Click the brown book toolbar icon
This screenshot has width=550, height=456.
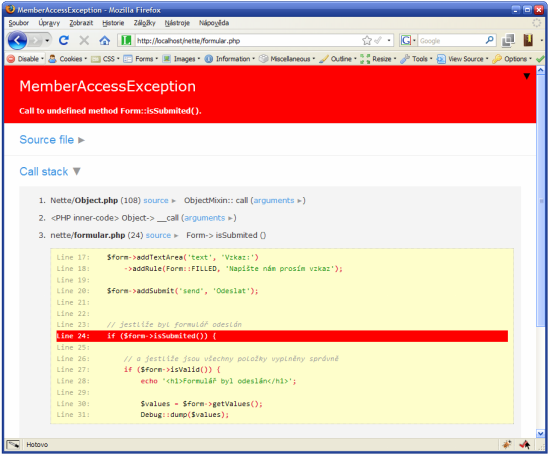[x=528, y=41]
